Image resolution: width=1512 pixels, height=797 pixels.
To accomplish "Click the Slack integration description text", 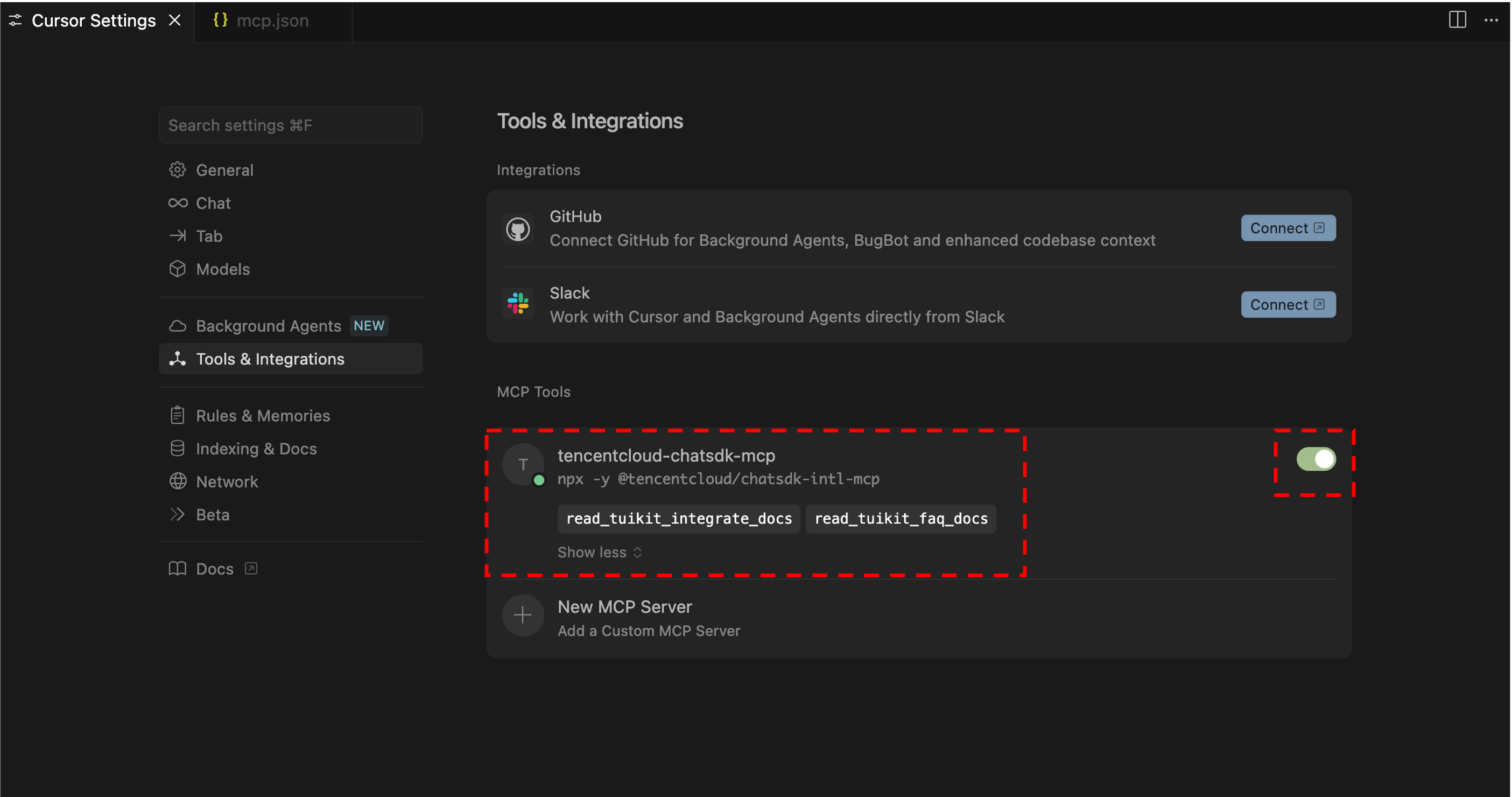I will 777,317.
